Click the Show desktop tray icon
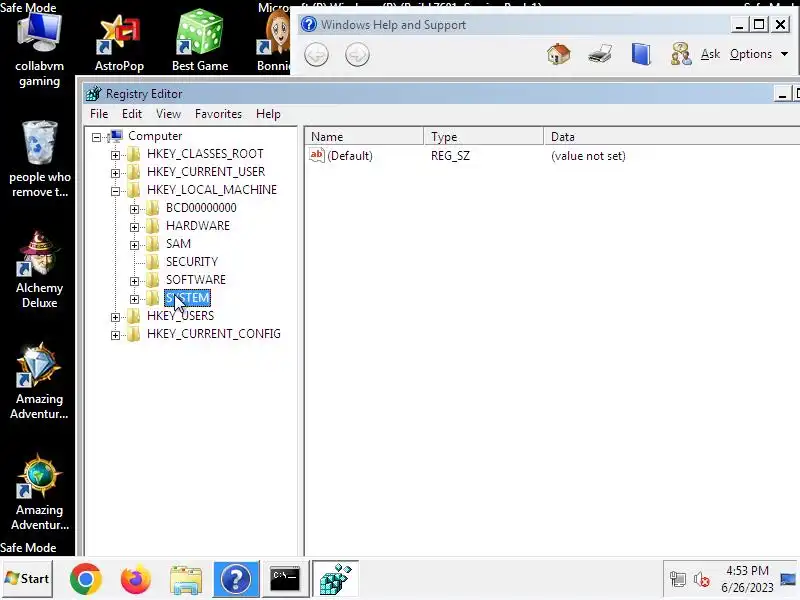 788,579
